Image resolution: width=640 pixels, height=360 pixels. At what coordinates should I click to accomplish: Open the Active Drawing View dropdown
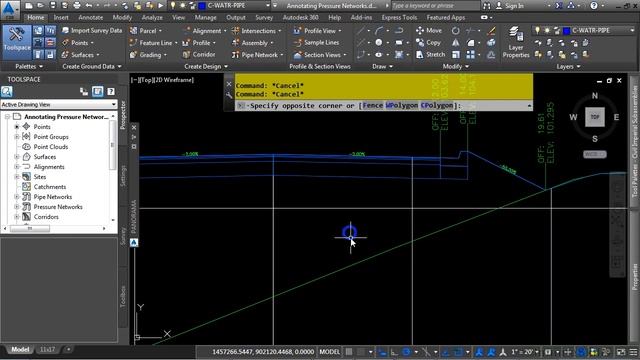coord(59,104)
